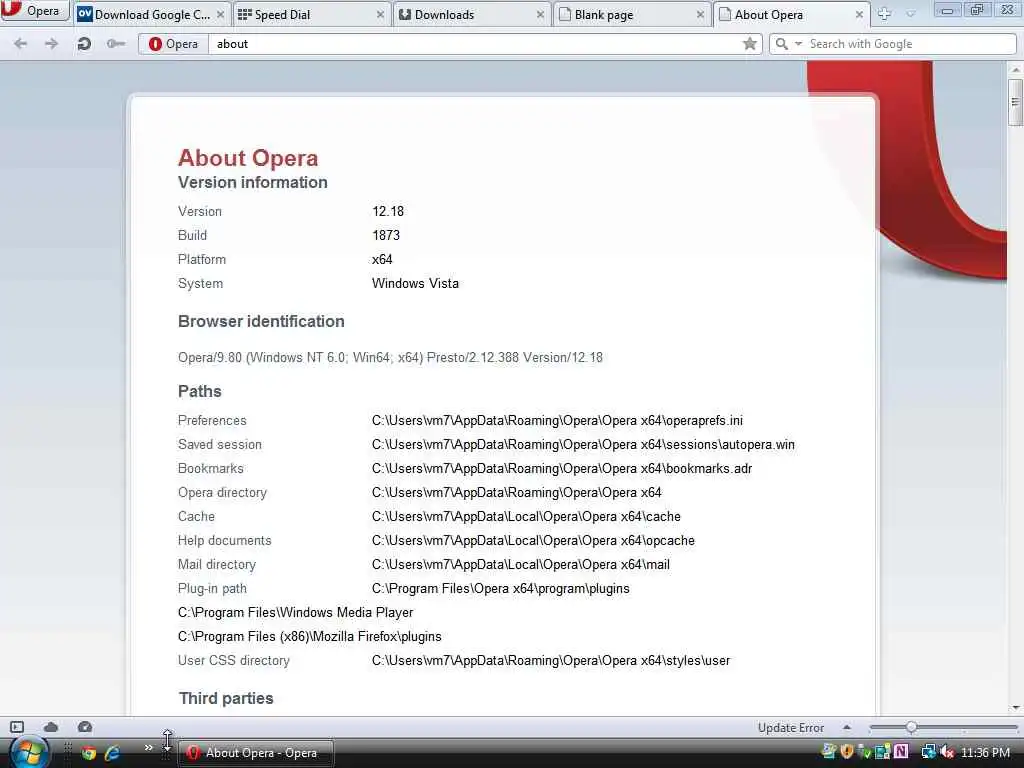Image resolution: width=1024 pixels, height=768 pixels.
Task: Focus the address field showing 'about'
Action: [x=475, y=44]
